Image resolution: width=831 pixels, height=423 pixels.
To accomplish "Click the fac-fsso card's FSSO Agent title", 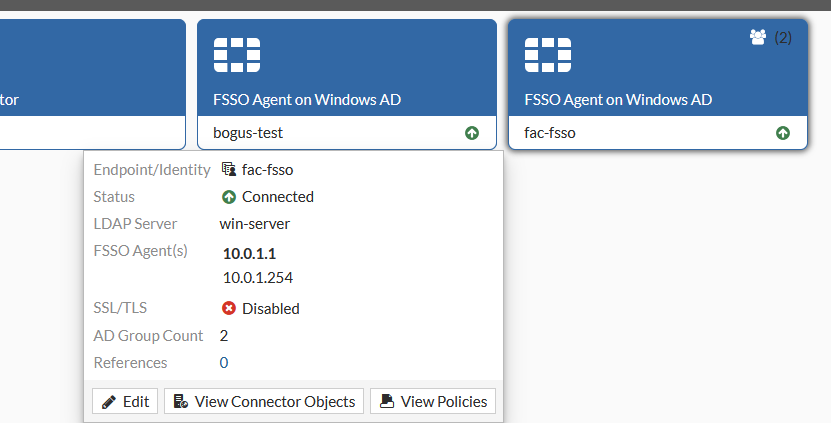I will [618, 100].
